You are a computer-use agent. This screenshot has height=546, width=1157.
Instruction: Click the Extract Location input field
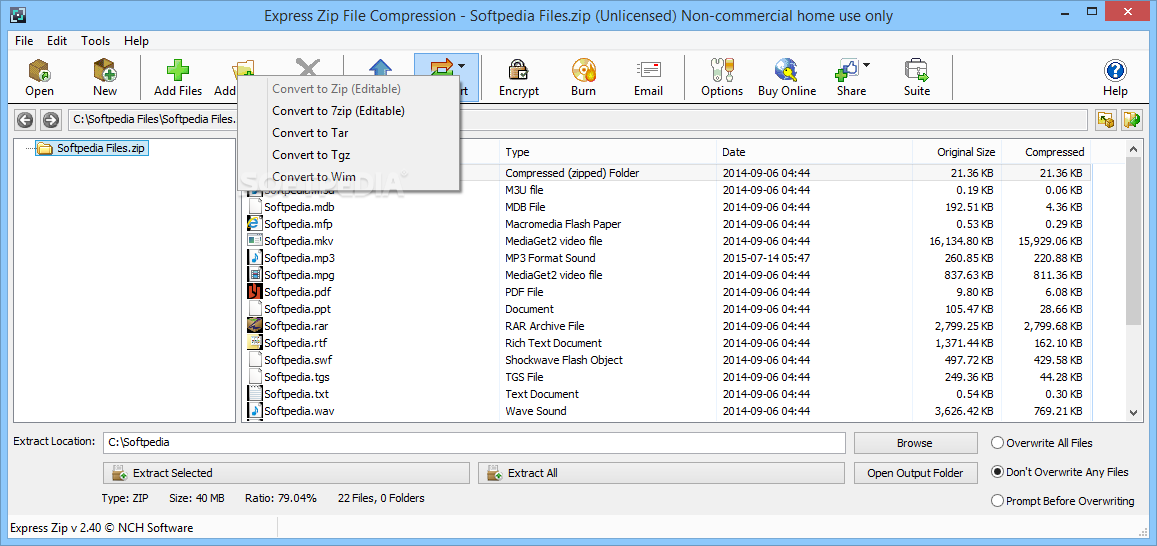coord(474,443)
